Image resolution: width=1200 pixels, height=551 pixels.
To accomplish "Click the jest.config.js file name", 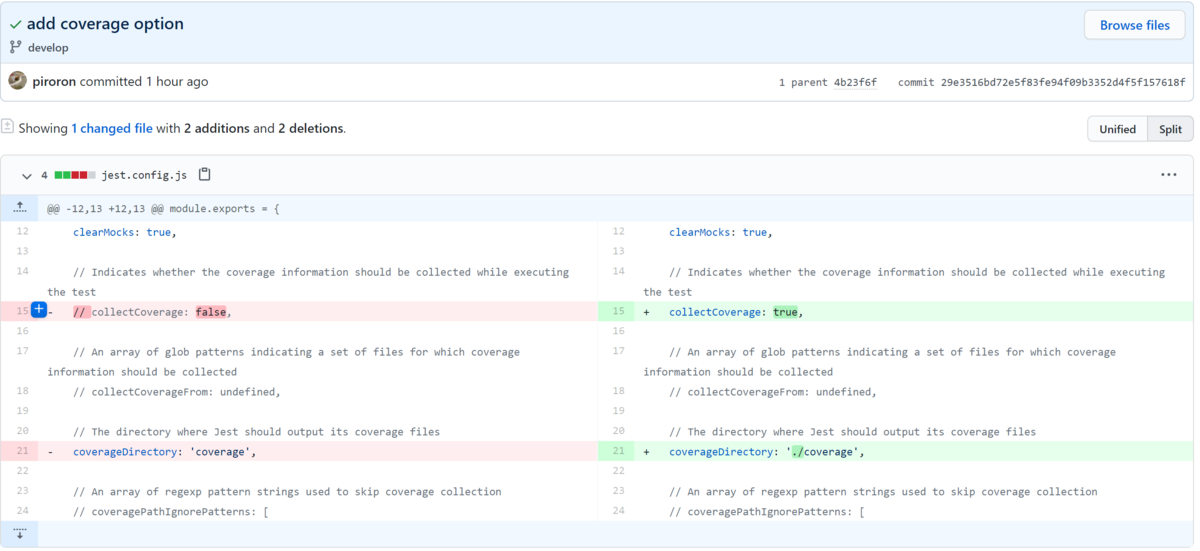I will tap(144, 175).
